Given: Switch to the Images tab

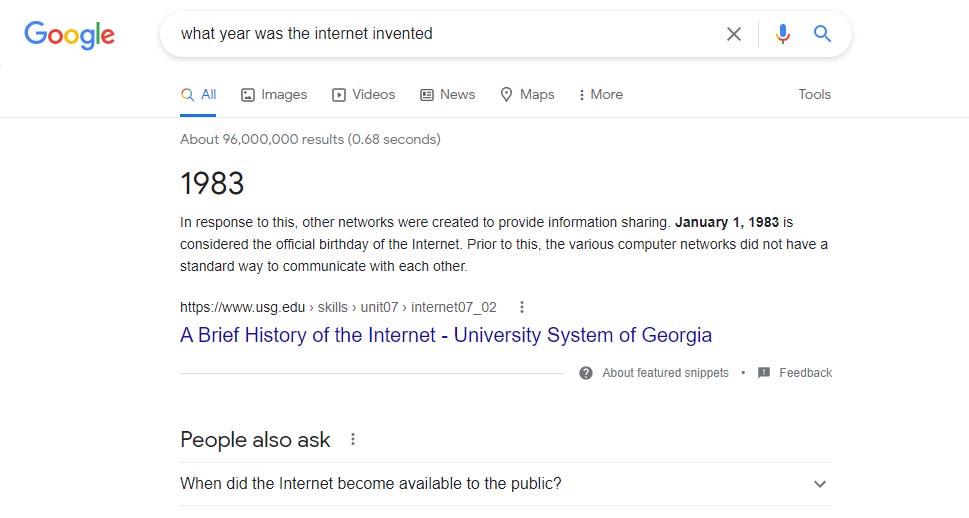Looking at the screenshot, I should 274,94.
